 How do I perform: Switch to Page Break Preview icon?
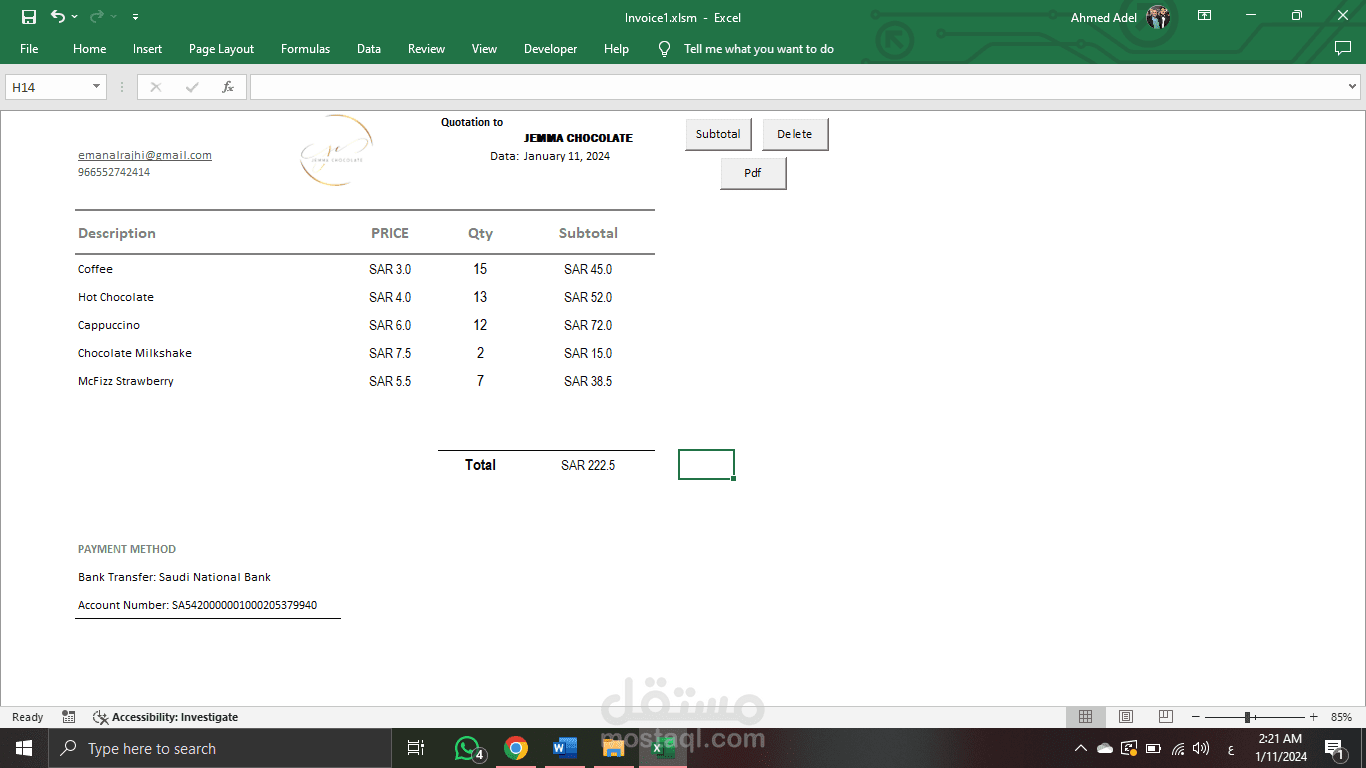click(1165, 717)
